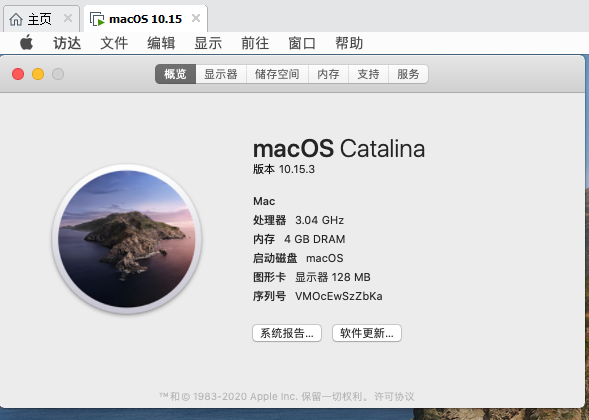
Task: Click the 系统报告... button
Action: click(287, 333)
